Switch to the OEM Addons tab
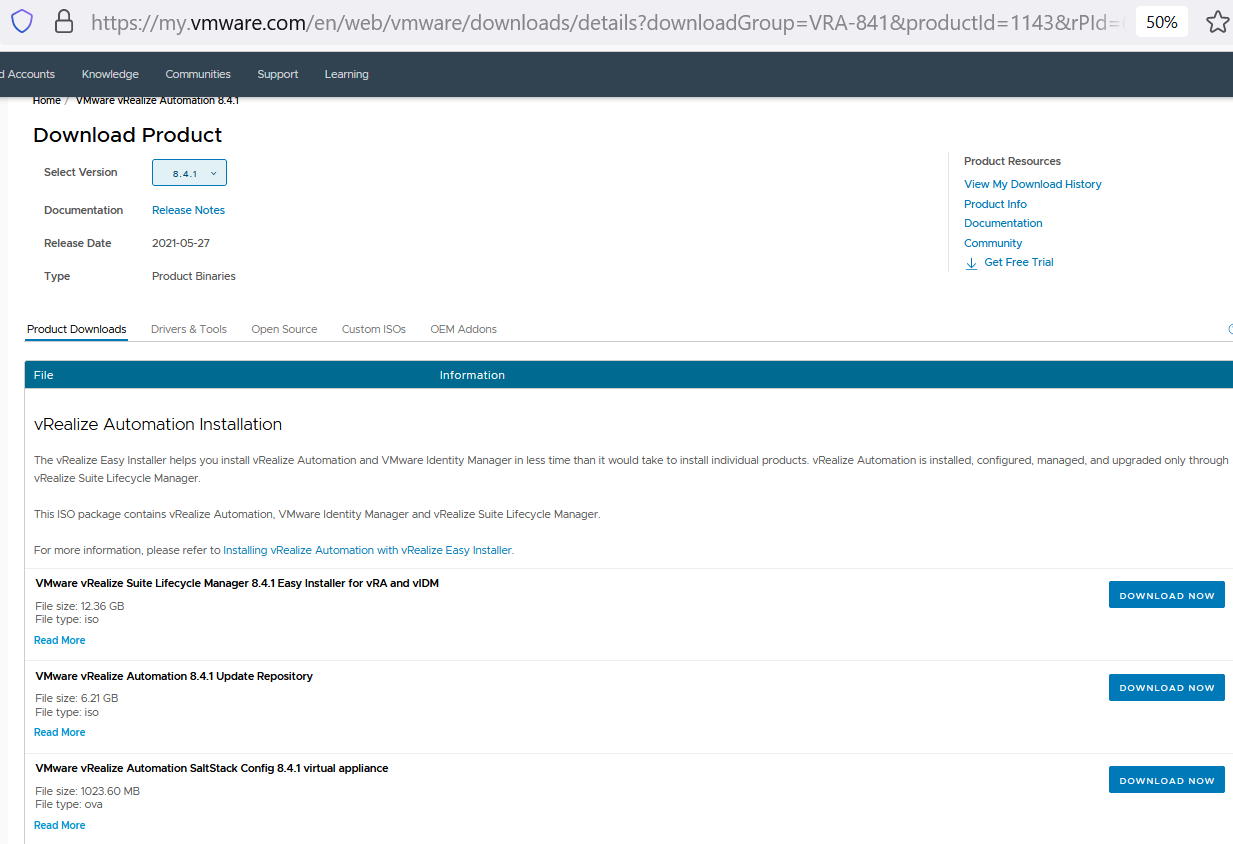The image size is (1233, 844). point(463,329)
